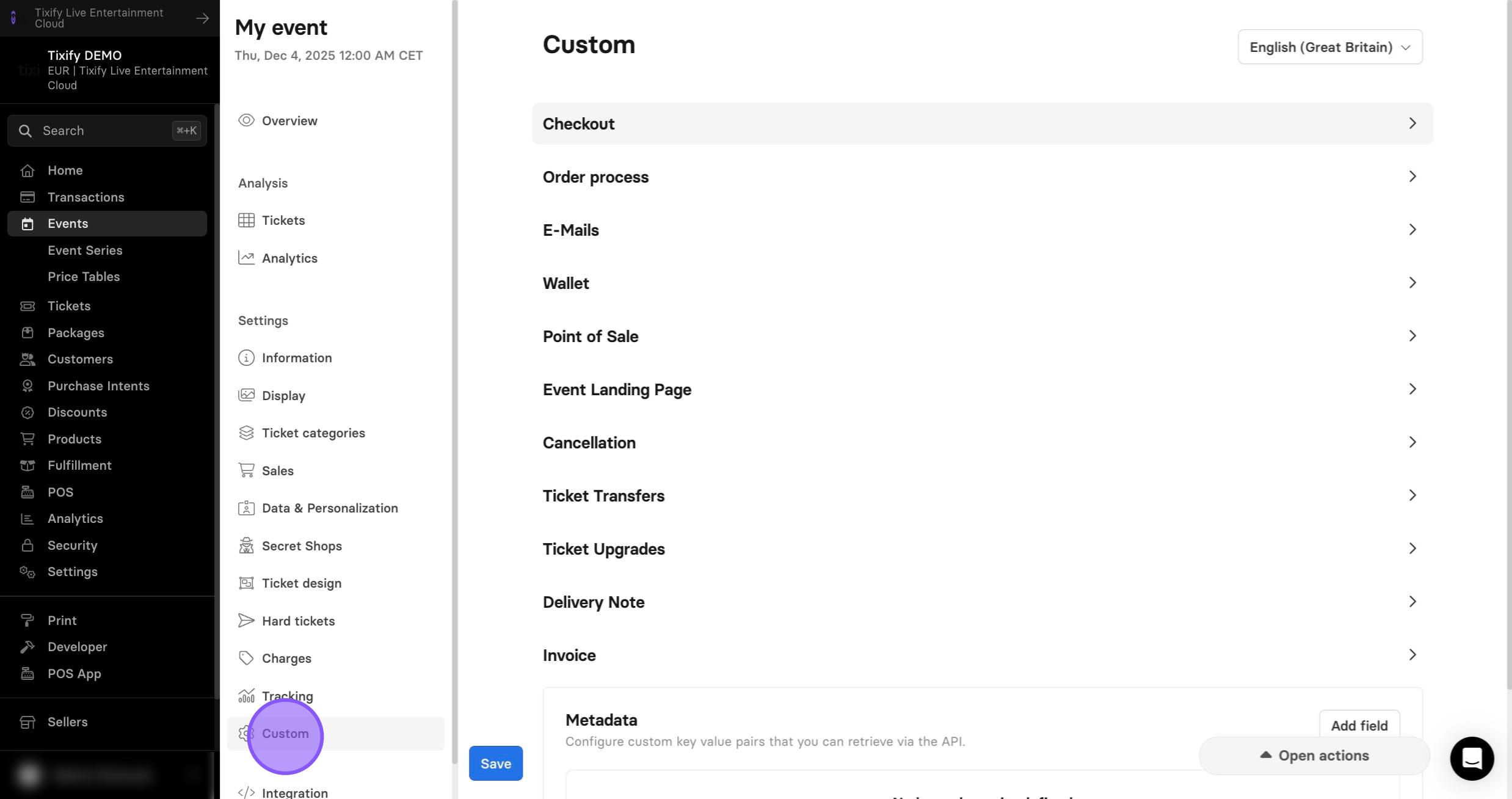
Task: Open the English (Great Britain) language dropdown
Action: pos(1330,47)
